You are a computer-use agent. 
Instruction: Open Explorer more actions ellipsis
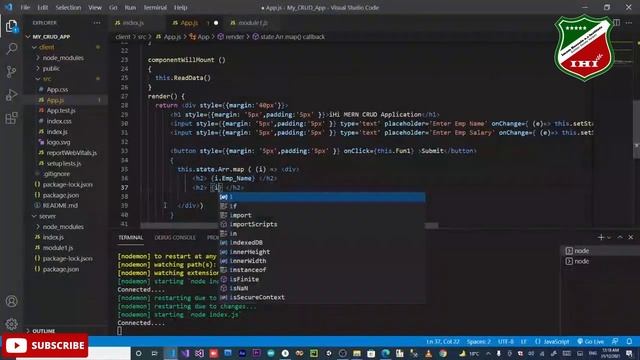97,23
